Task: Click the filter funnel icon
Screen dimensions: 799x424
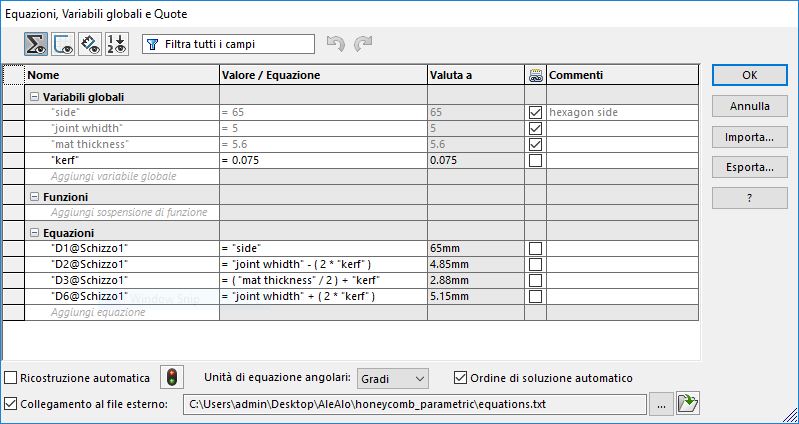Action: click(152, 44)
